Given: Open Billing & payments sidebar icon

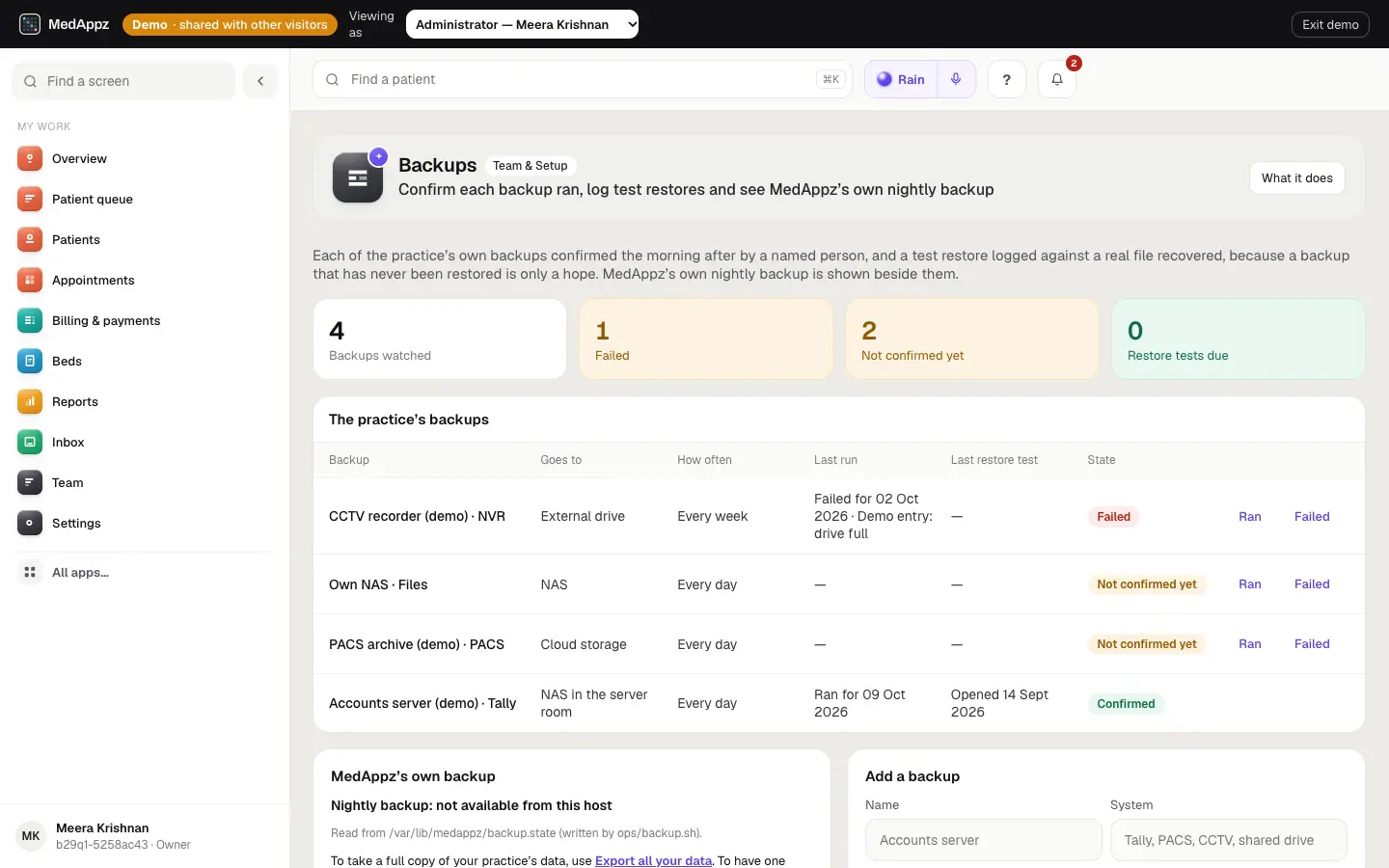Looking at the screenshot, I should pyautogui.click(x=30, y=320).
